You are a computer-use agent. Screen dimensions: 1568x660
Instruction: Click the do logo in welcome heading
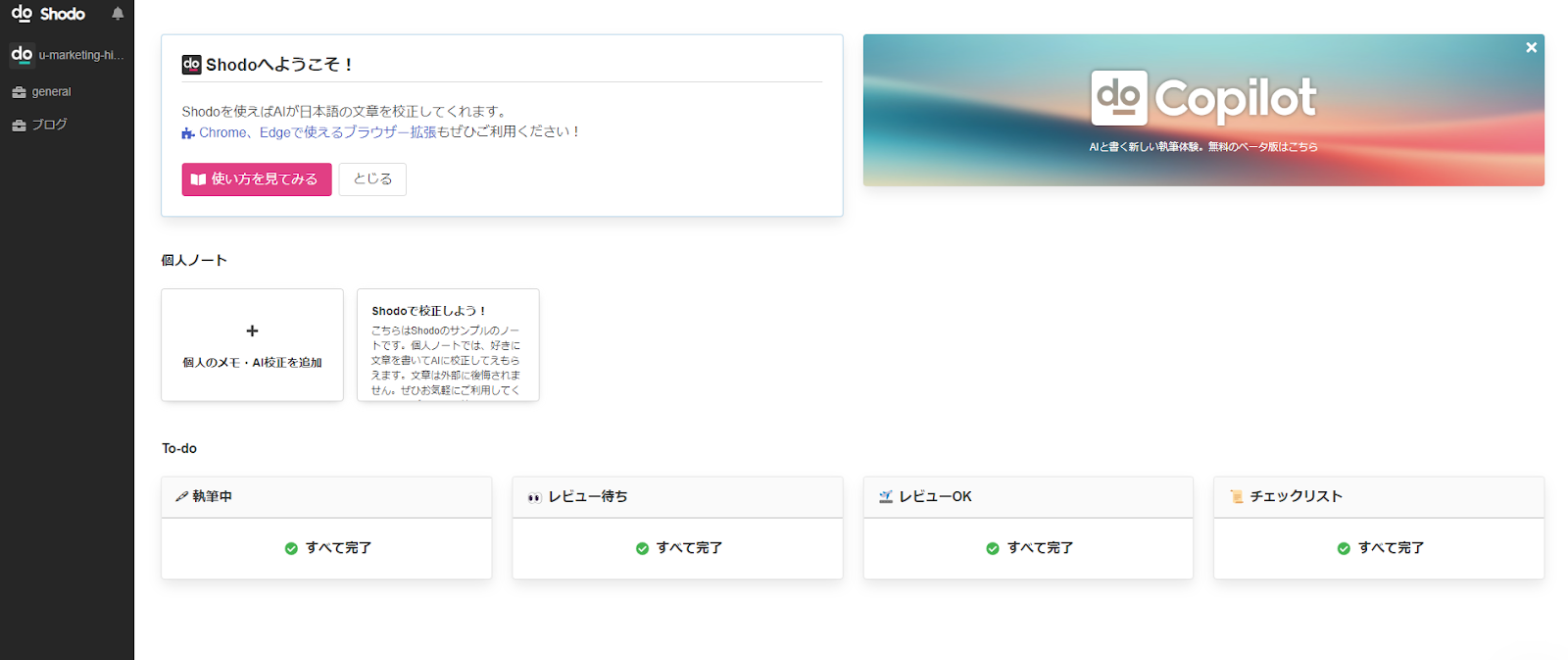pos(191,65)
